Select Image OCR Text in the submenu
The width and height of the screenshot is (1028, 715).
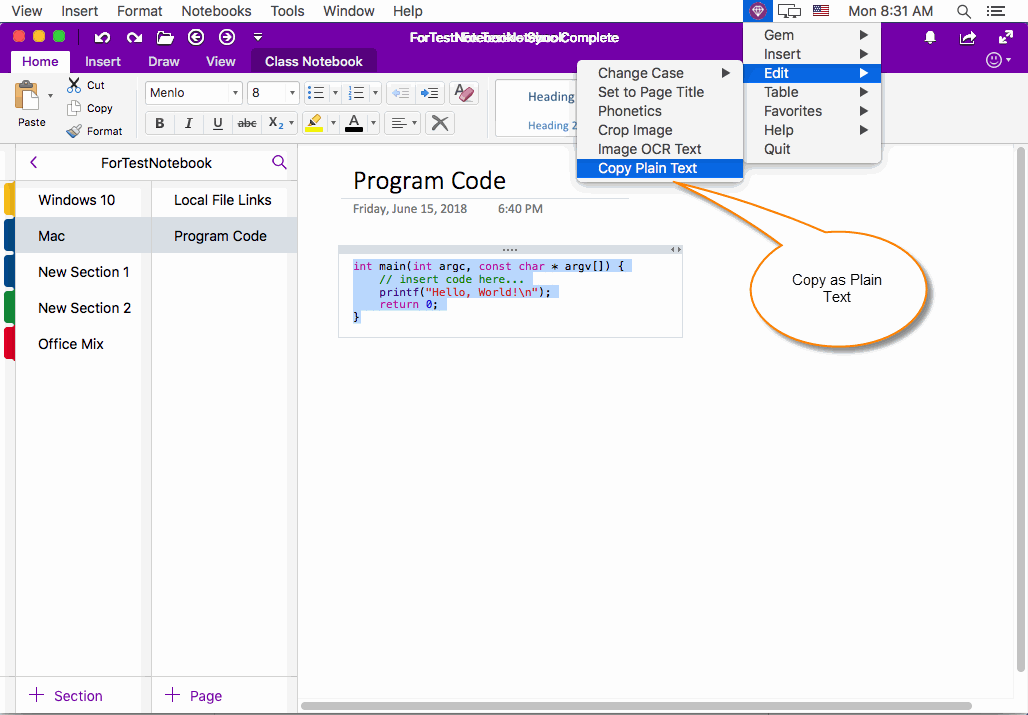tap(660, 149)
